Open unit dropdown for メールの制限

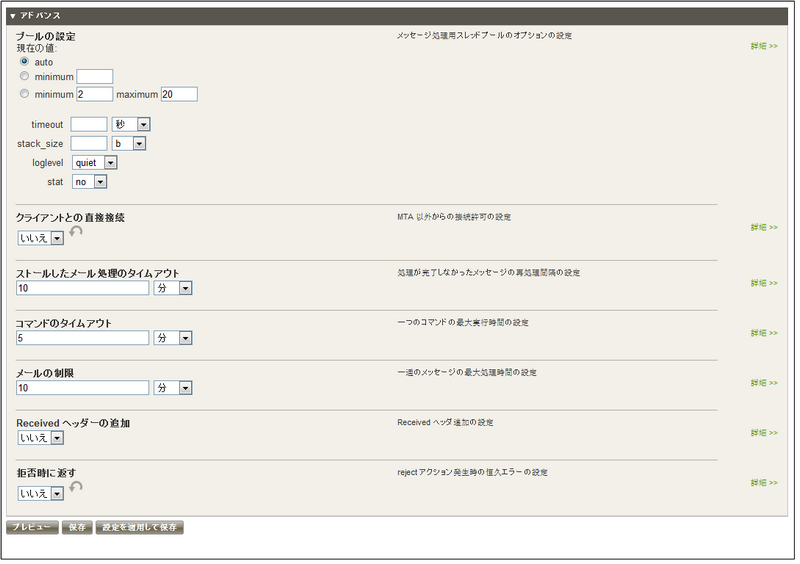coord(173,388)
